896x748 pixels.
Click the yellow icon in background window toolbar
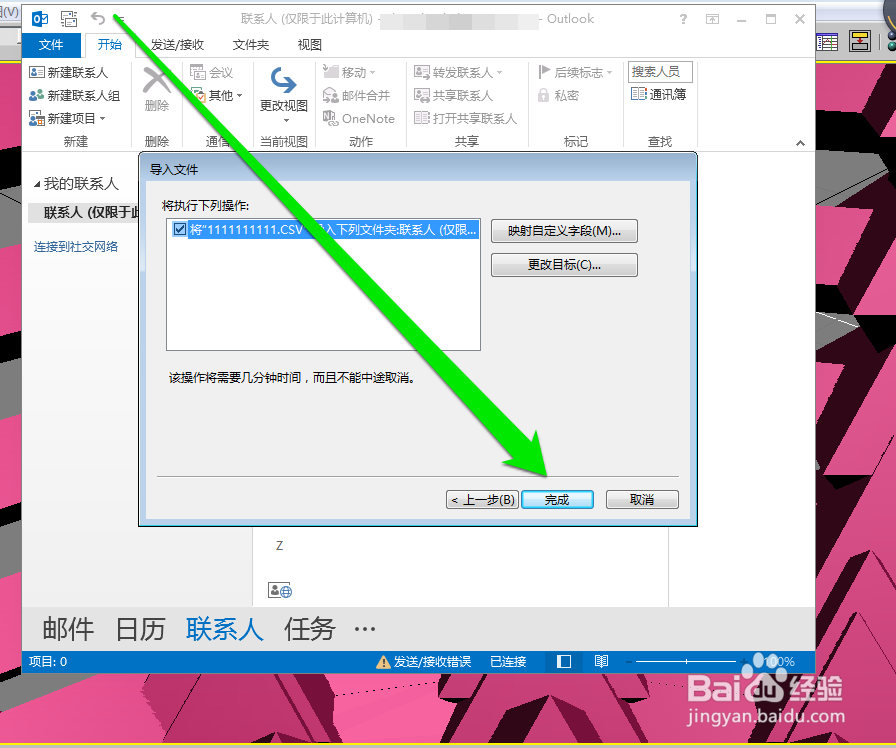tap(859, 42)
